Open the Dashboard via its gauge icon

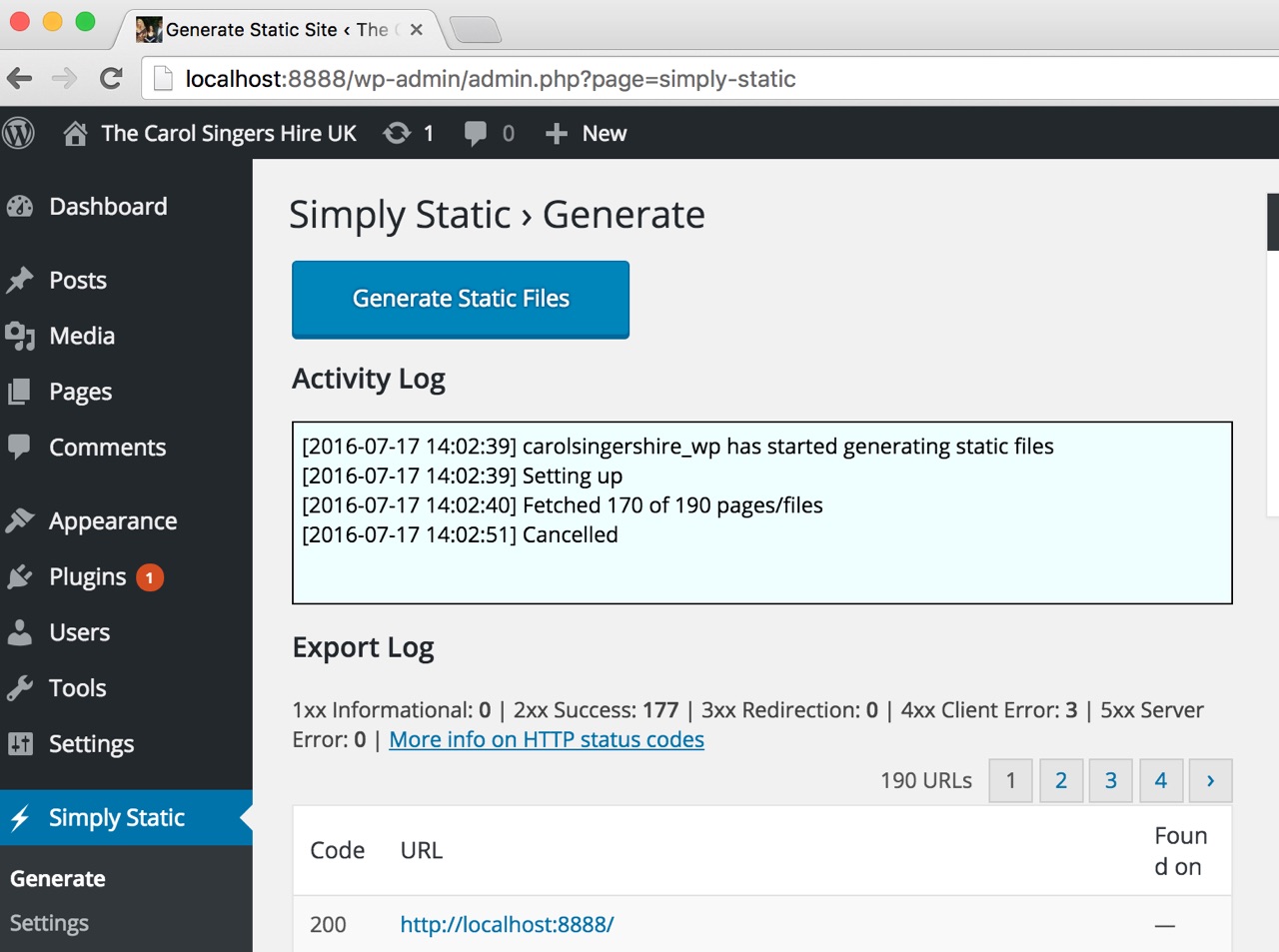coord(21,207)
